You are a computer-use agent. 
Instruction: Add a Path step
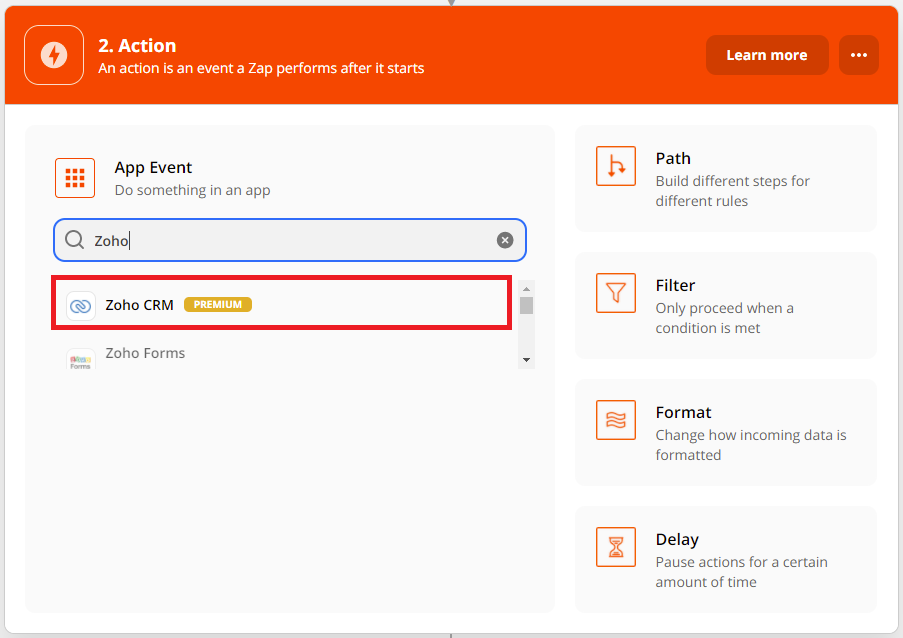tap(726, 179)
